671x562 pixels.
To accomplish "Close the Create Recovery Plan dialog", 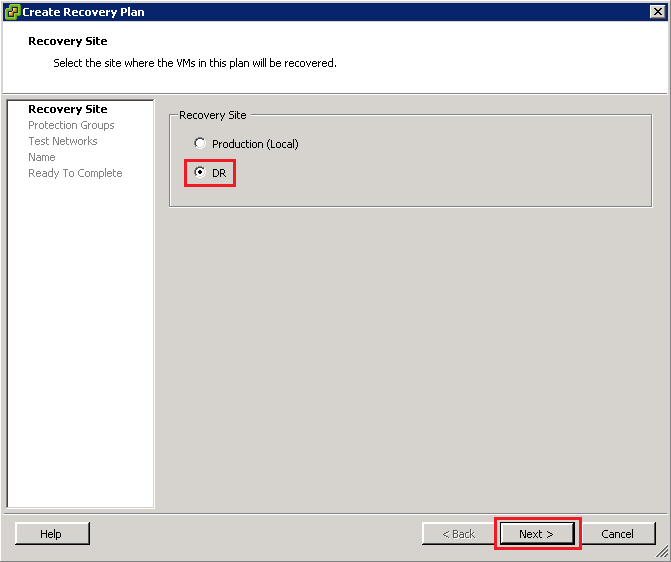I will click(x=657, y=12).
